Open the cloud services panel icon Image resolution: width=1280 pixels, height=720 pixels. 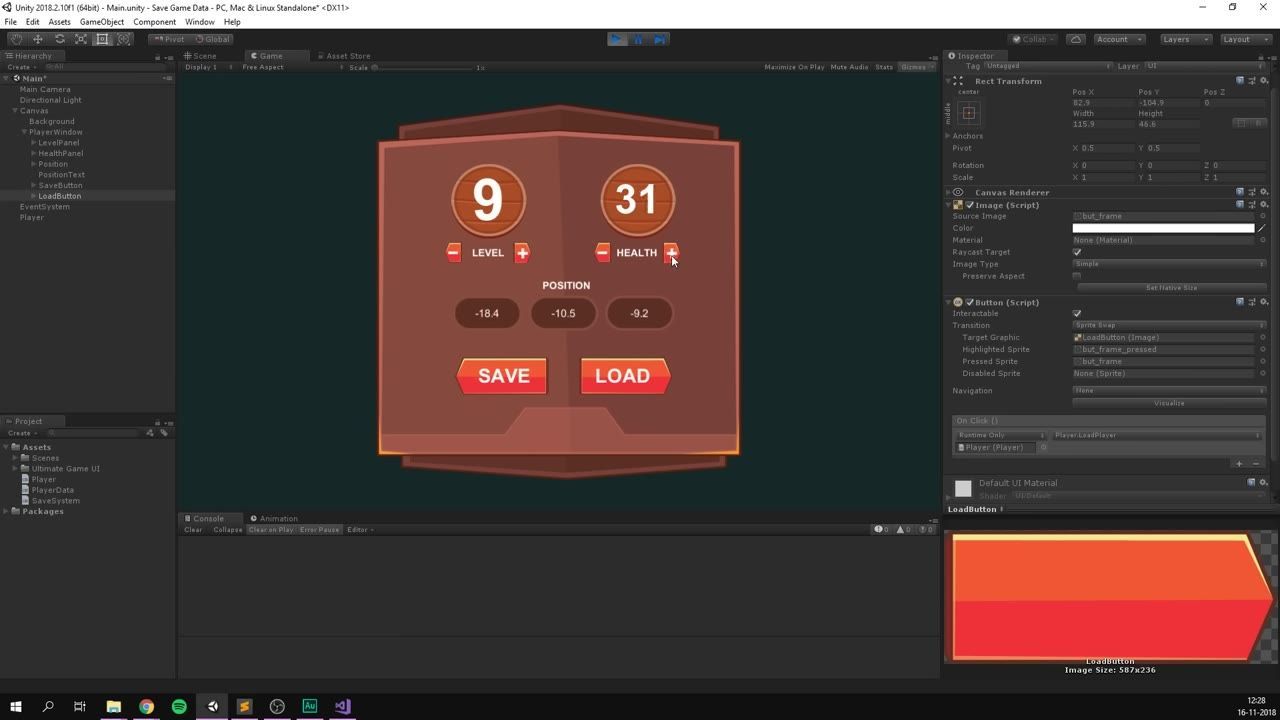click(x=1076, y=39)
